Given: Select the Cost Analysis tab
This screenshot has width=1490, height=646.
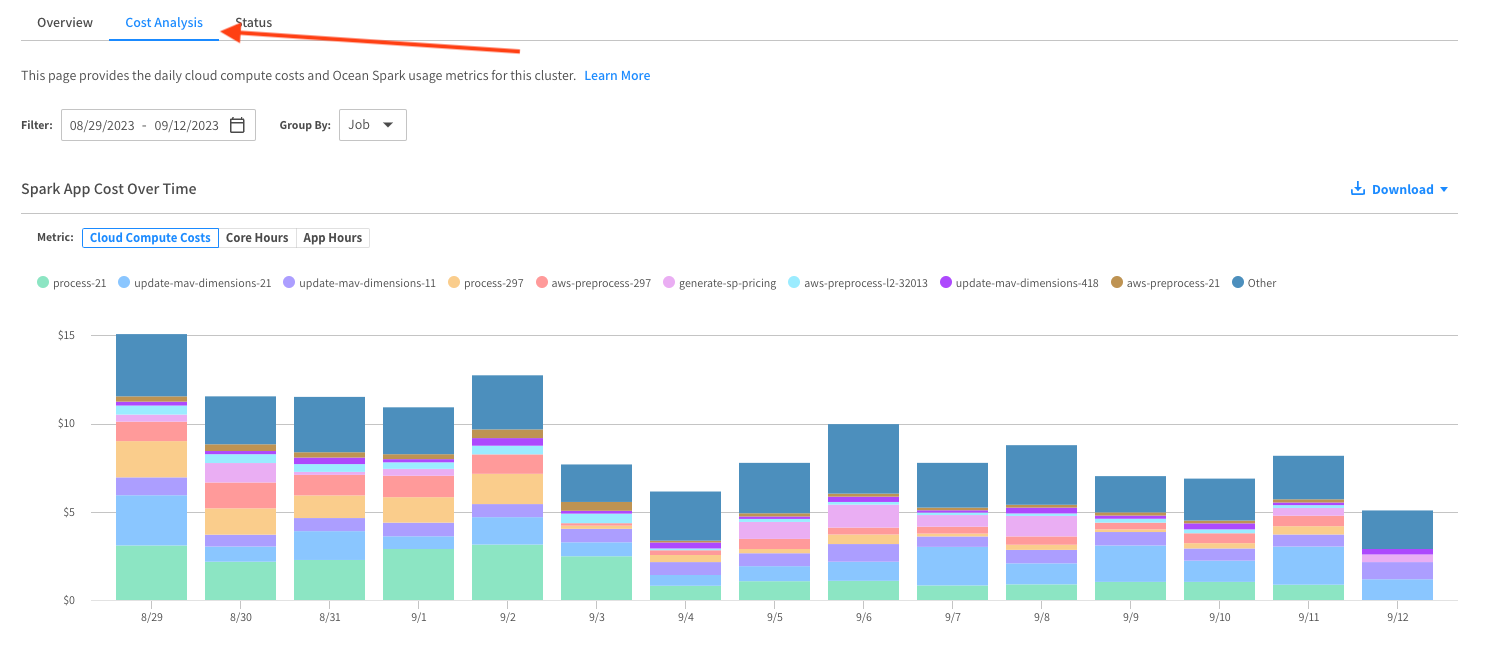Looking at the screenshot, I should [x=164, y=22].
